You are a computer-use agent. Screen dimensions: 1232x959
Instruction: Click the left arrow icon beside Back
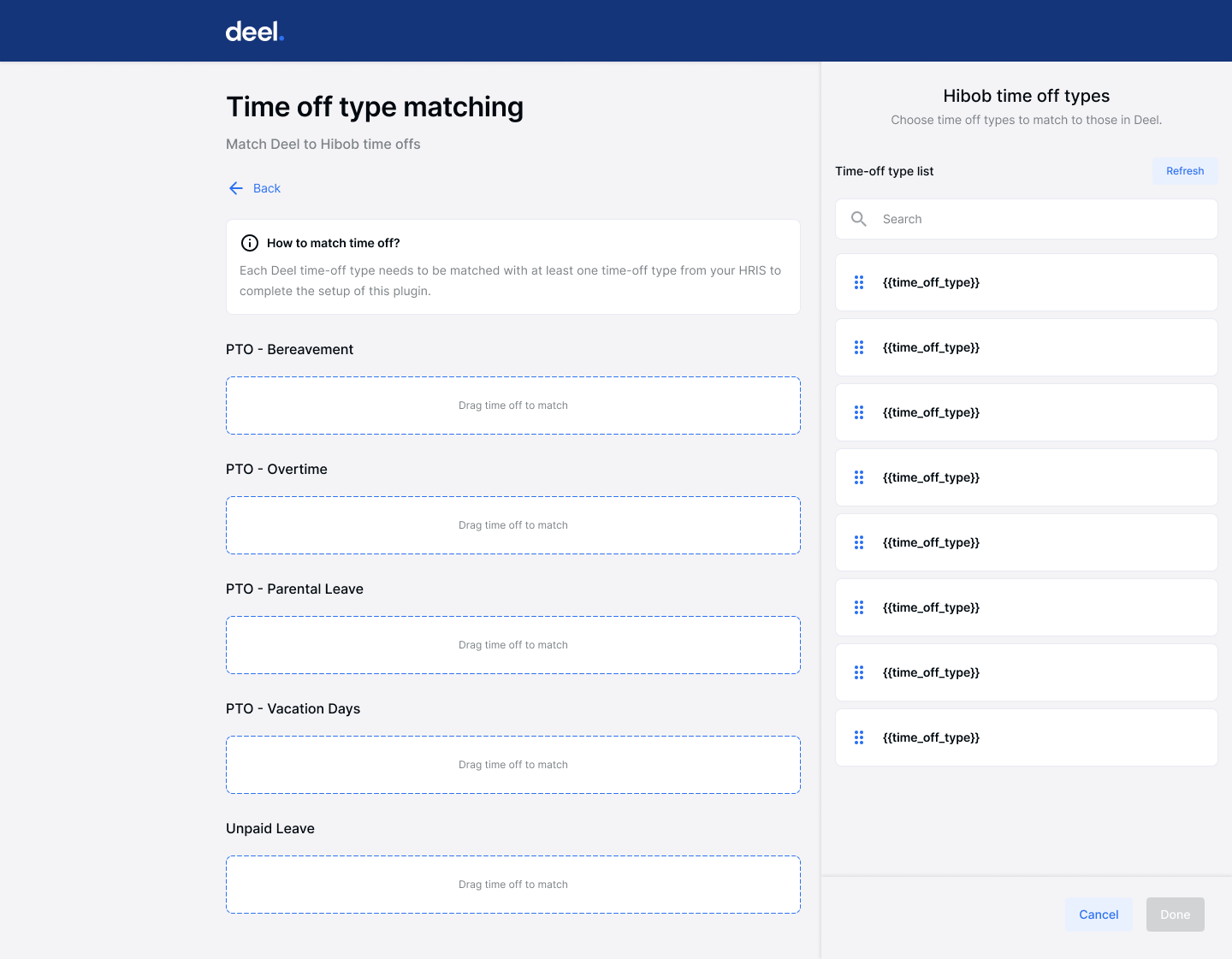click(x=236, y=188)
